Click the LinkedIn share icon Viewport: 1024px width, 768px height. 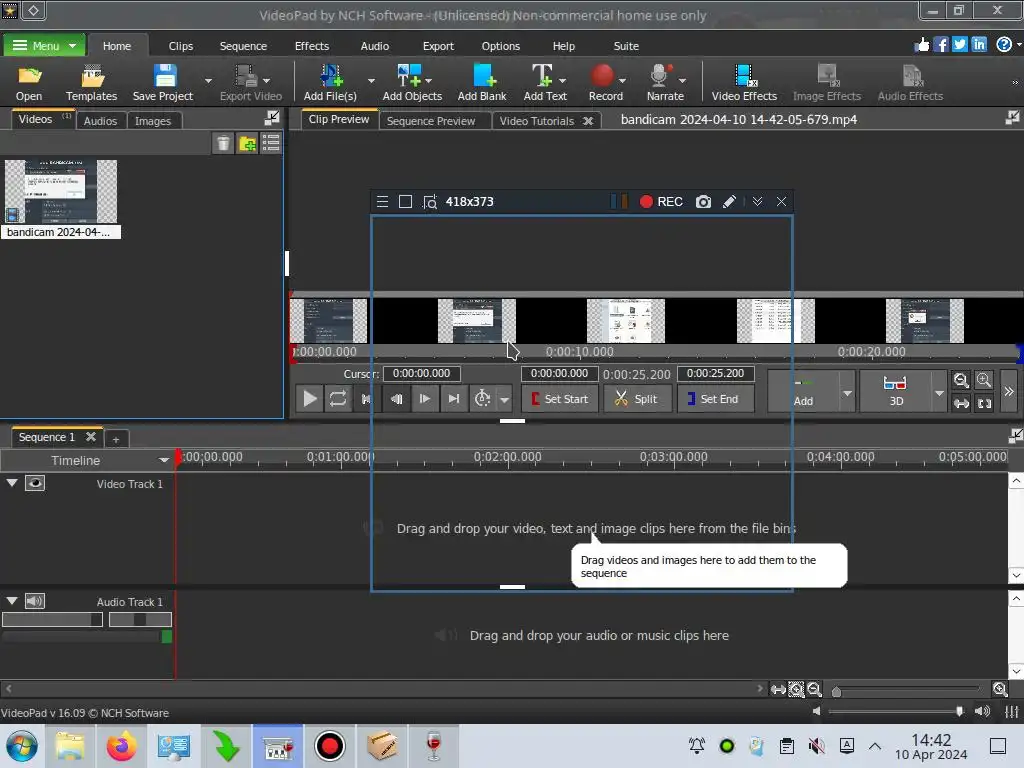[x=979, y=44]
